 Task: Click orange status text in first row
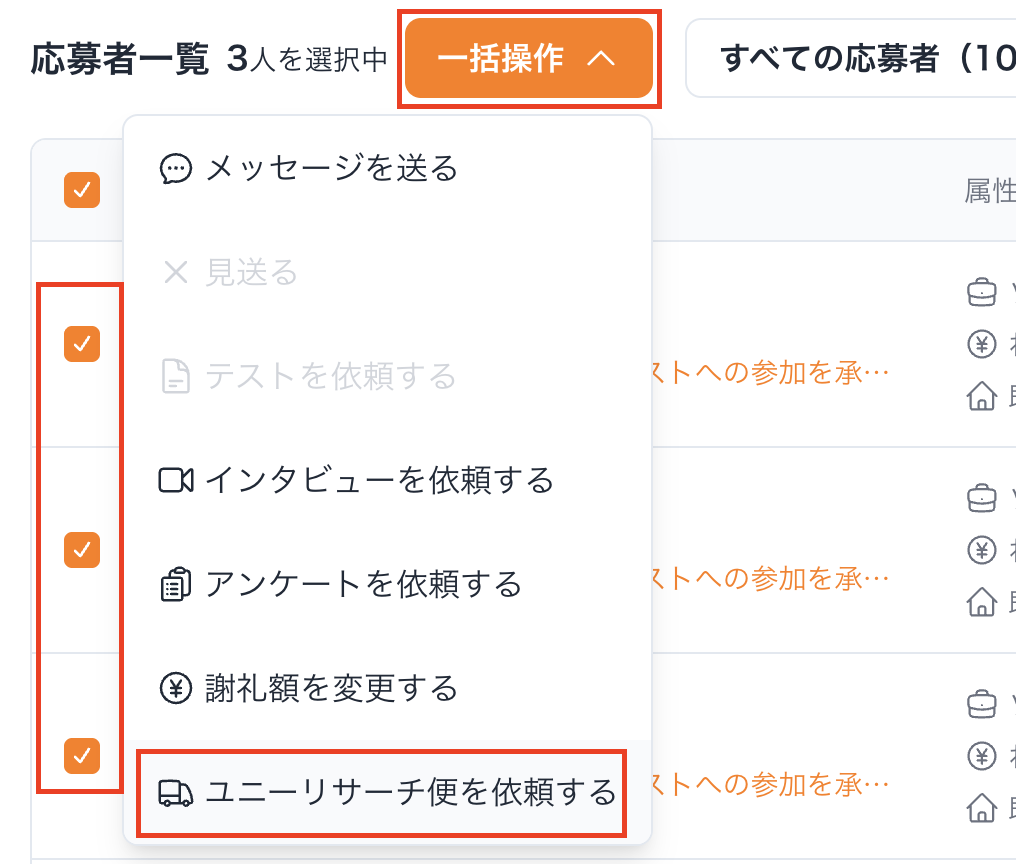[770, 373]
